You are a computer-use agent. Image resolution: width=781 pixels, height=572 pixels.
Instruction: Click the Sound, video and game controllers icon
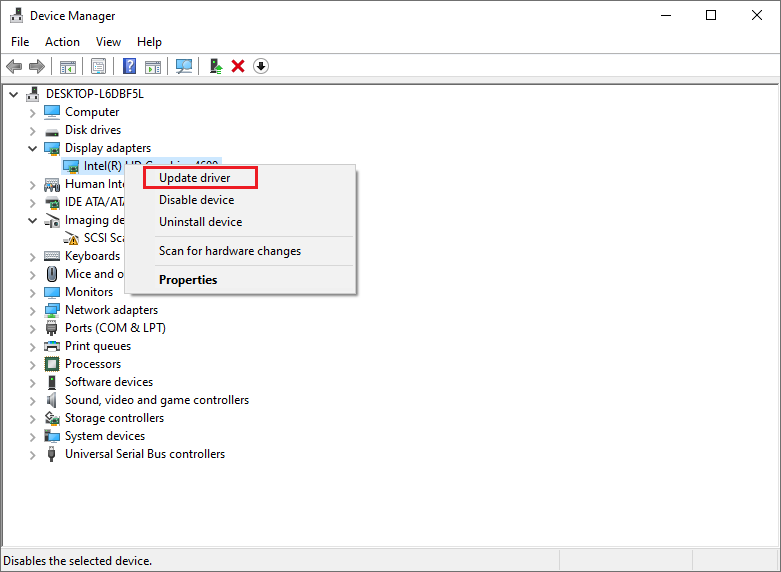(52, 400)
